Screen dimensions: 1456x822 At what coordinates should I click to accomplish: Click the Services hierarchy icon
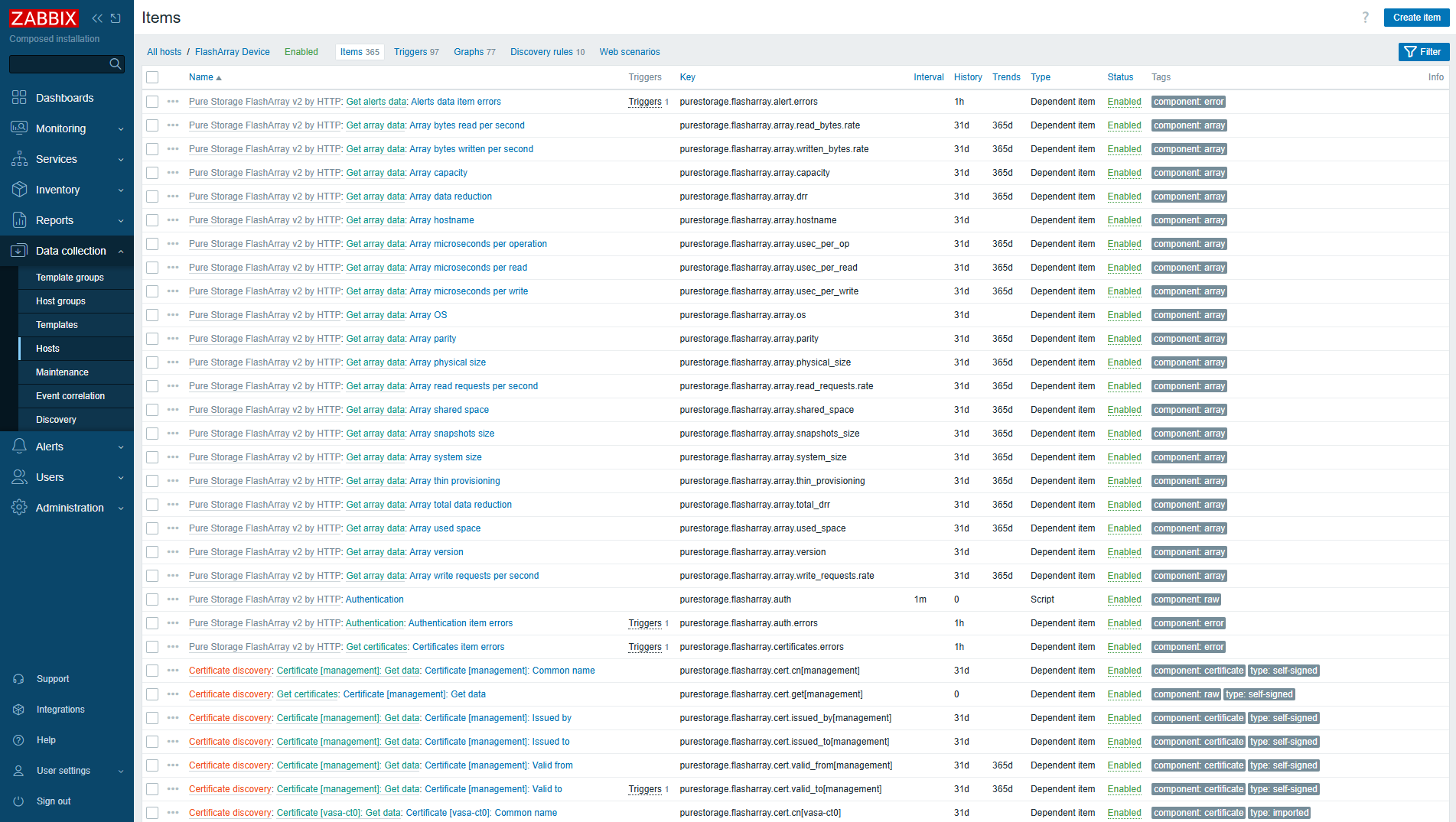click(19, 159)
